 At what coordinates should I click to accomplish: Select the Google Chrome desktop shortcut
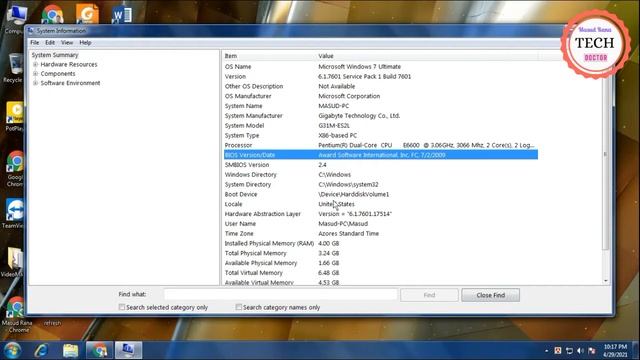15,169
